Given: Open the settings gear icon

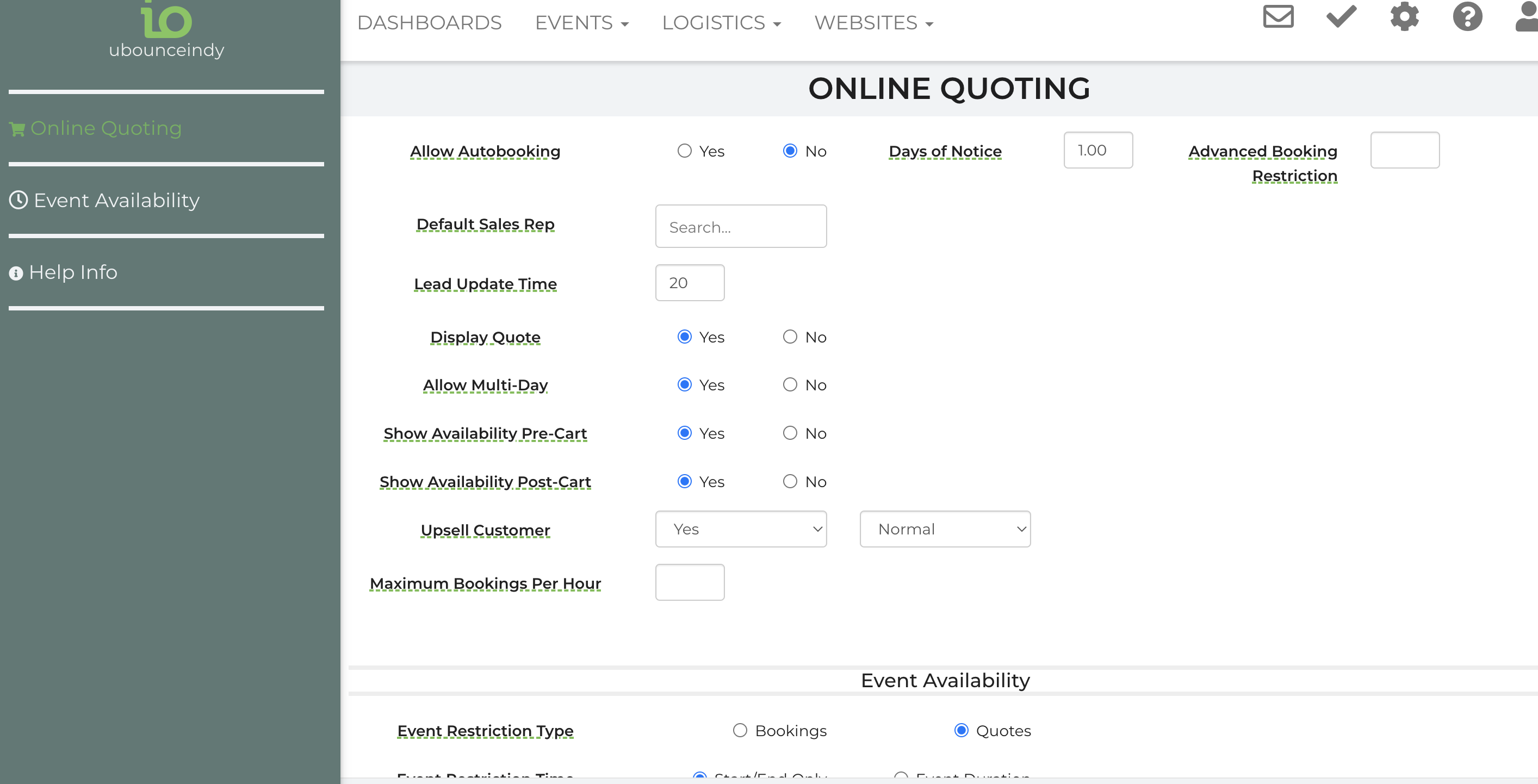Looking at the screenshot, I should tap(1404, 16).
